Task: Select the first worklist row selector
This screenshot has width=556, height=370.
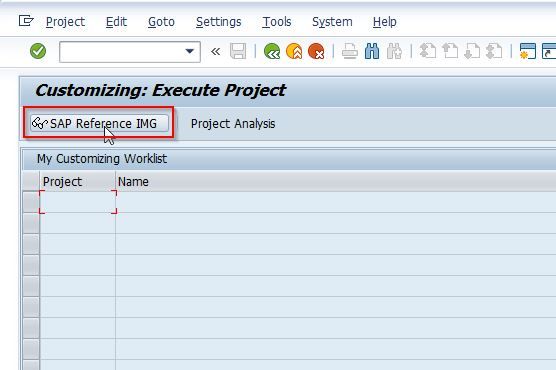Action: point(31,202)
